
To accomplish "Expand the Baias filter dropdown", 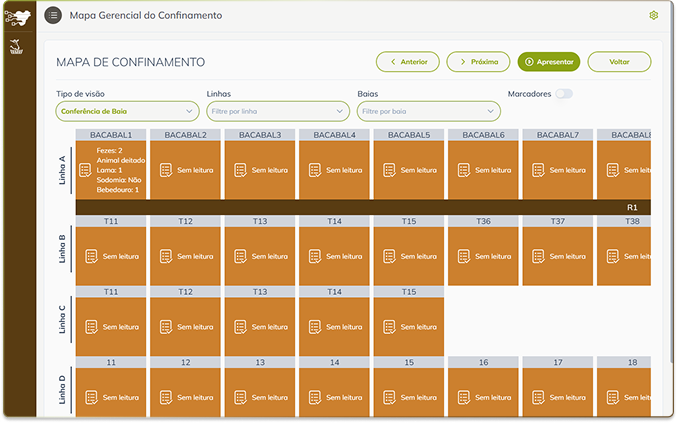I will click(x=429, y=111).
